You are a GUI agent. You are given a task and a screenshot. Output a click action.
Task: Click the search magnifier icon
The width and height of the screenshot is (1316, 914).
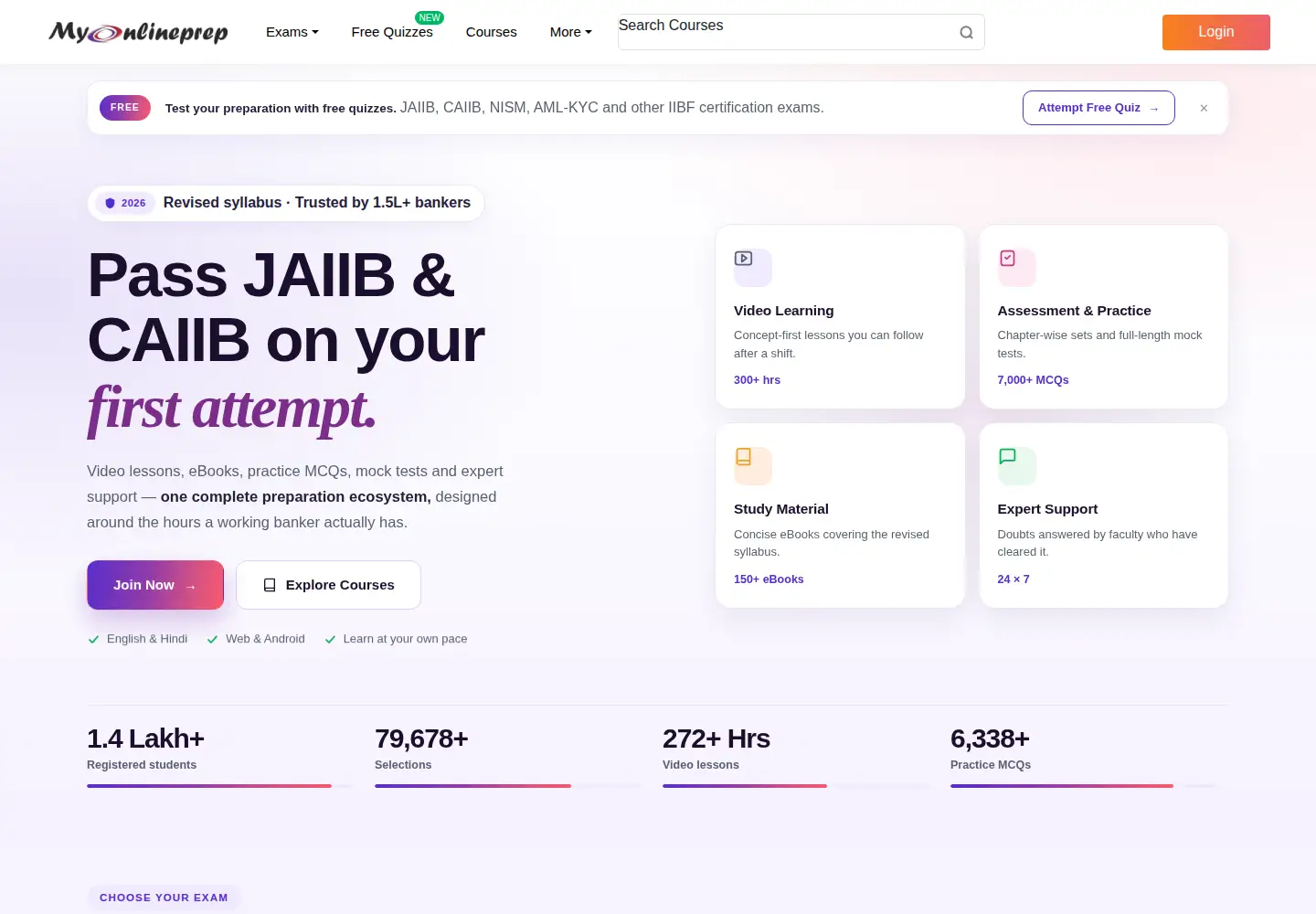tap(966, 33)
